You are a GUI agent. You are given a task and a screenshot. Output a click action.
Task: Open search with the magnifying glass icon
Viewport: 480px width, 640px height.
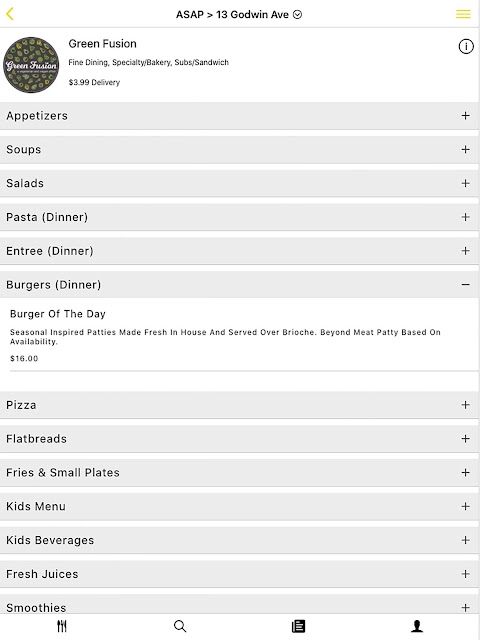(x=180, y=626)
